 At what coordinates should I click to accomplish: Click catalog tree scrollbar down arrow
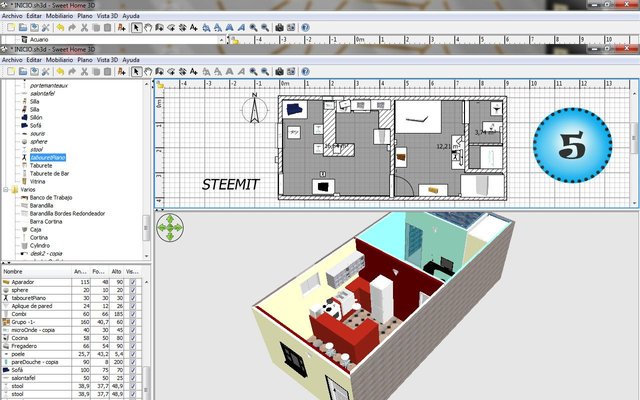(x=147, y=256)
